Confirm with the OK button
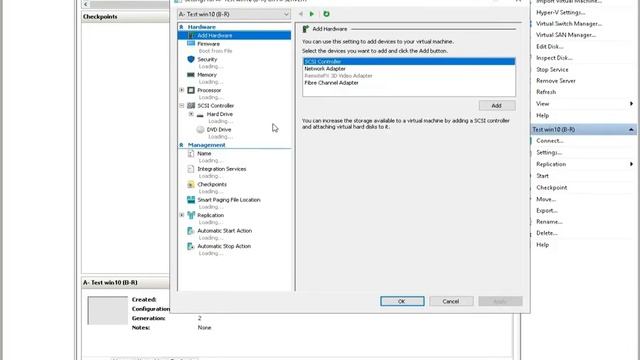The width and height of the screenshot is (640, 360). pos(402,301)
